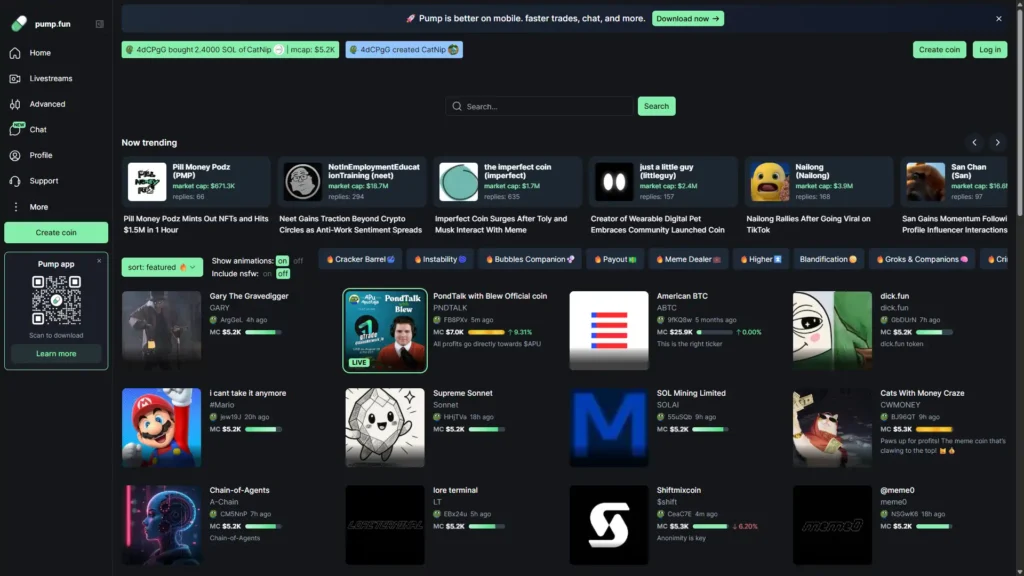The image size is (1024, 576).
Task: Open Advanced in the sidebar
Action: (47, 104)
